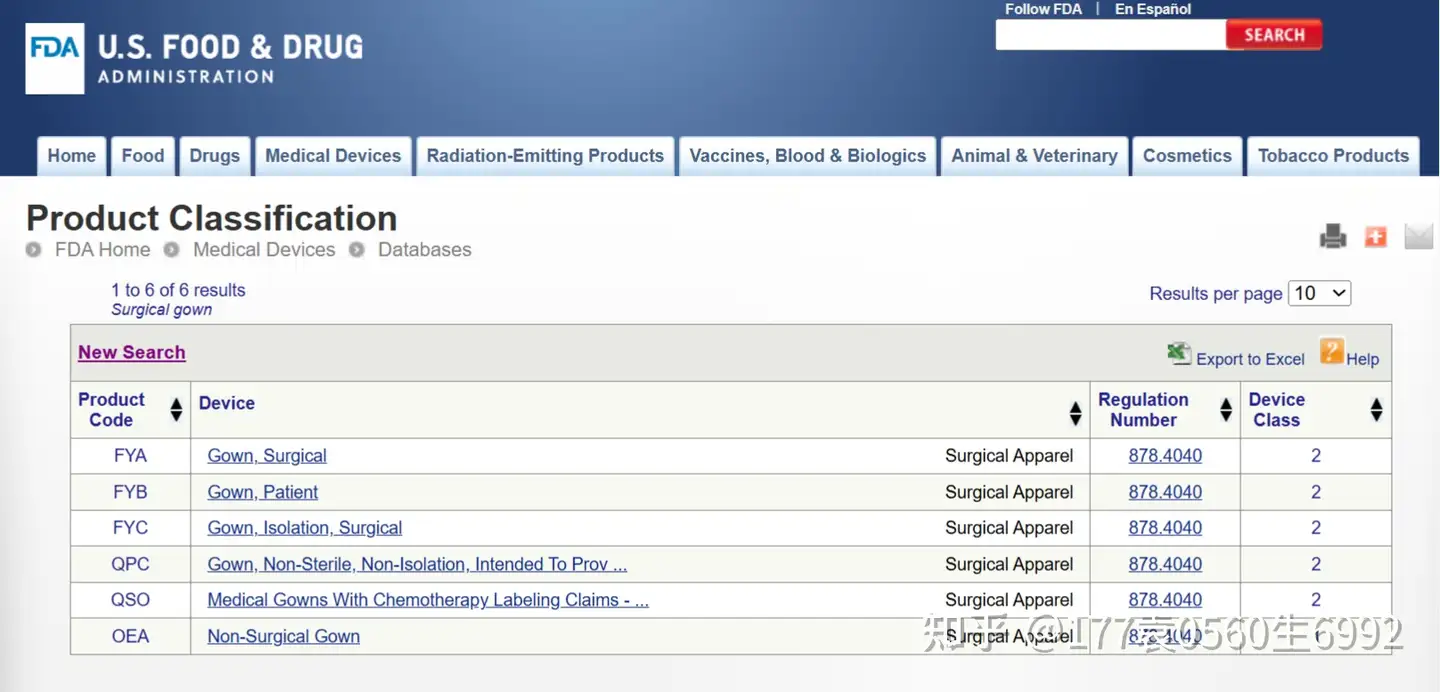Click the FDA Home breadcrumb

pos(102,250)
